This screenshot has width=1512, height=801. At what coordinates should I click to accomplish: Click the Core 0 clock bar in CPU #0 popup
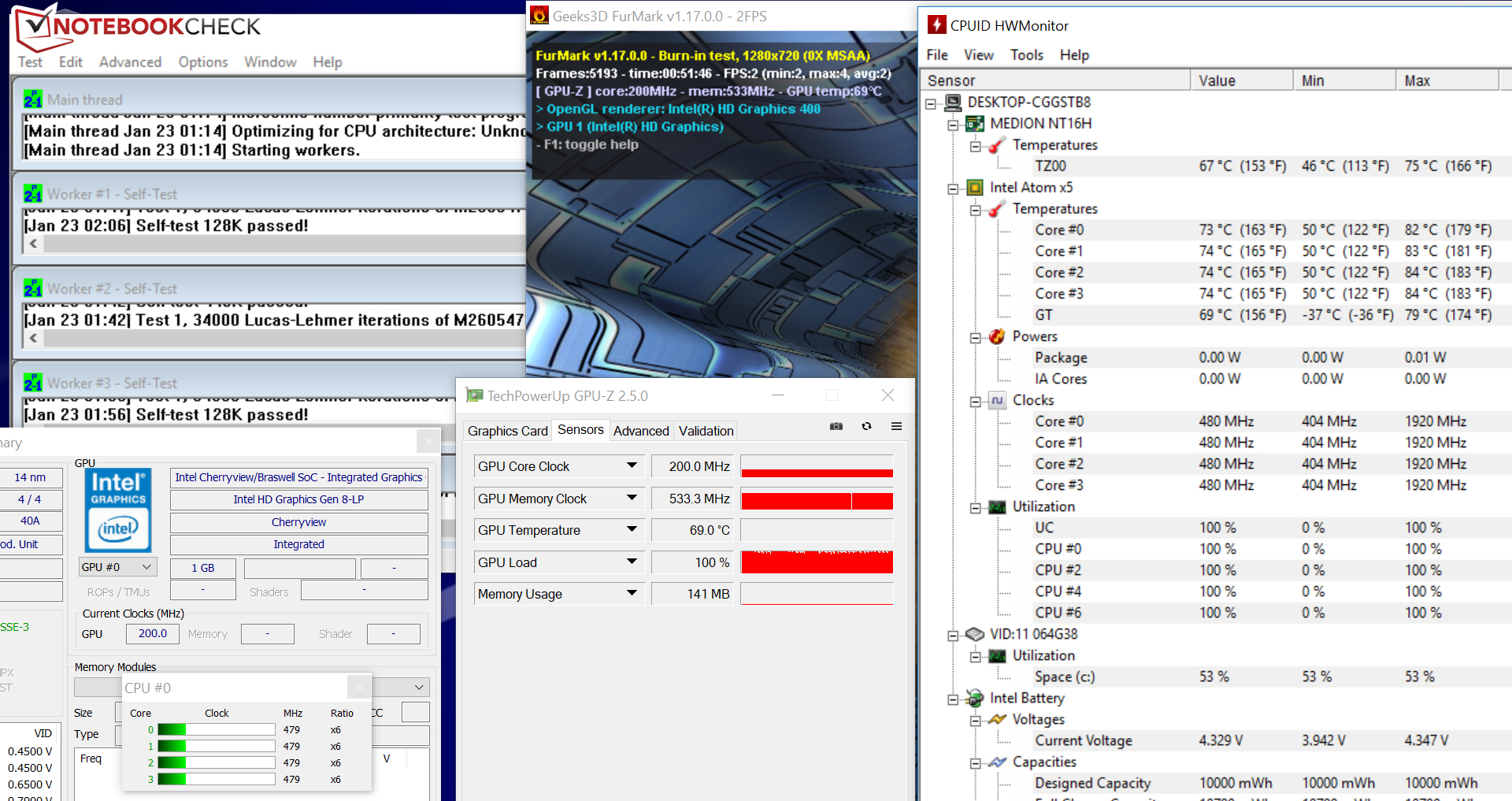point(217,730)
